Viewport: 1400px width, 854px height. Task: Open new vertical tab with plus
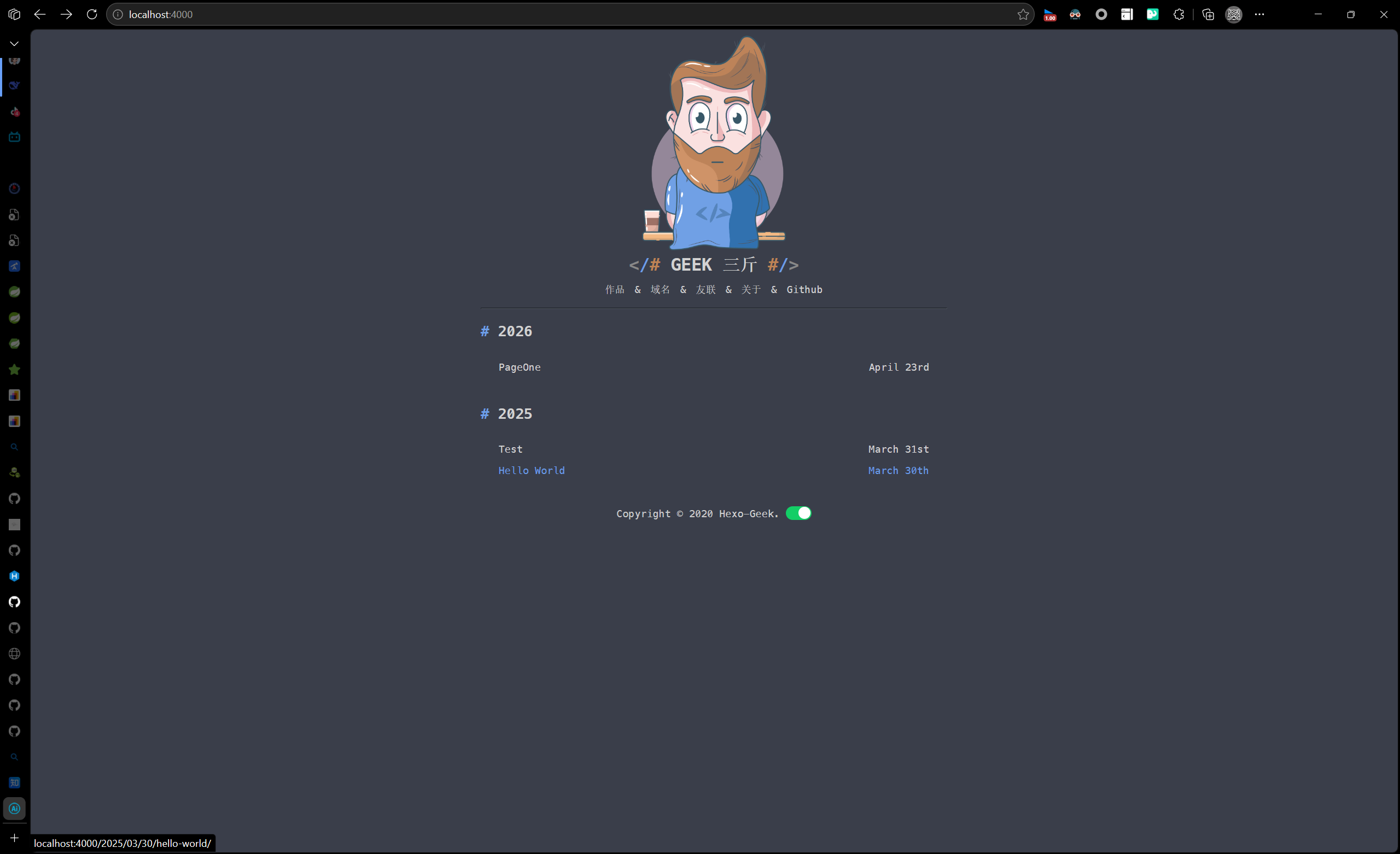[x=14, y=838]
